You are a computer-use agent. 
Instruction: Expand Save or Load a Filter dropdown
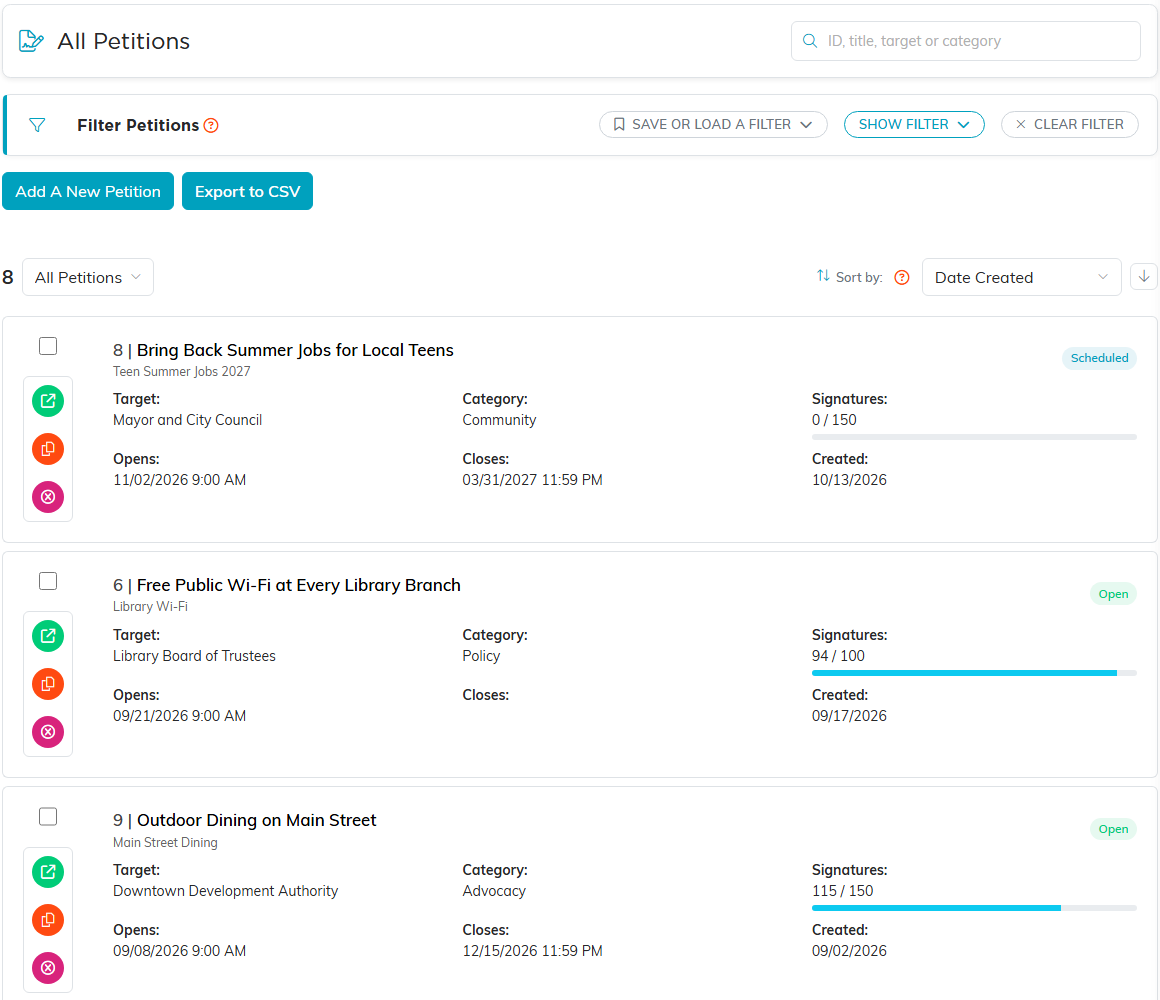click(713, 124)
